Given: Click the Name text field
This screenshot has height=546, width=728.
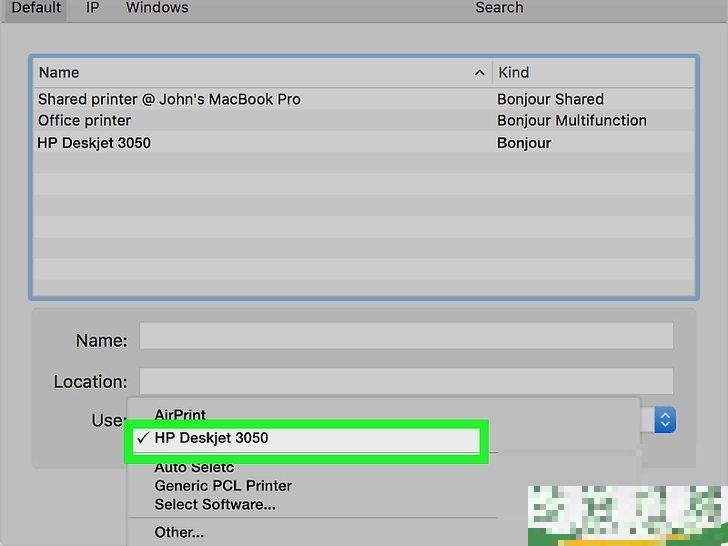Looking at the screenshot, I should 405,337.
